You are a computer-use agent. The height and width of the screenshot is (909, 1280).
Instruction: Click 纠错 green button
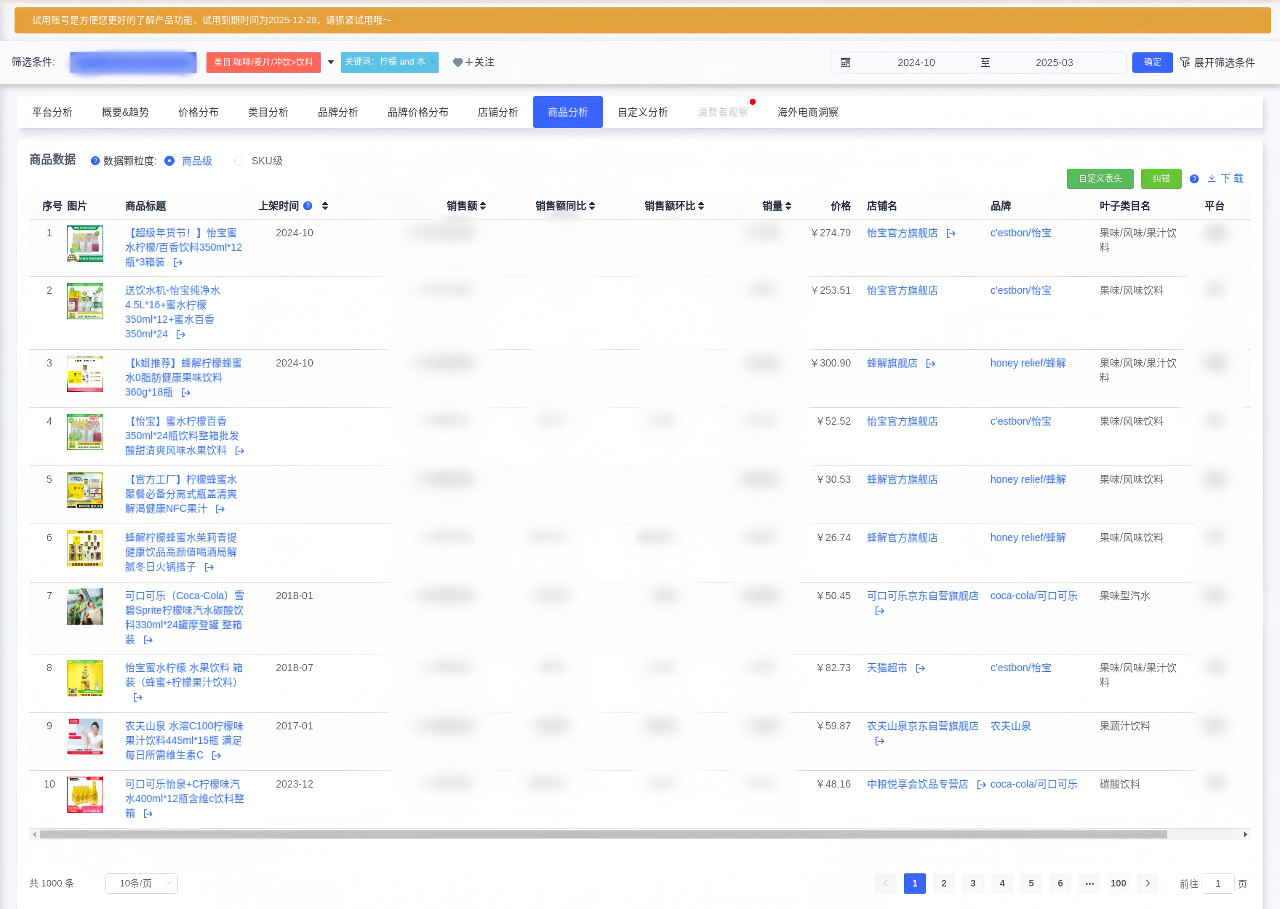click(1161, 179)
